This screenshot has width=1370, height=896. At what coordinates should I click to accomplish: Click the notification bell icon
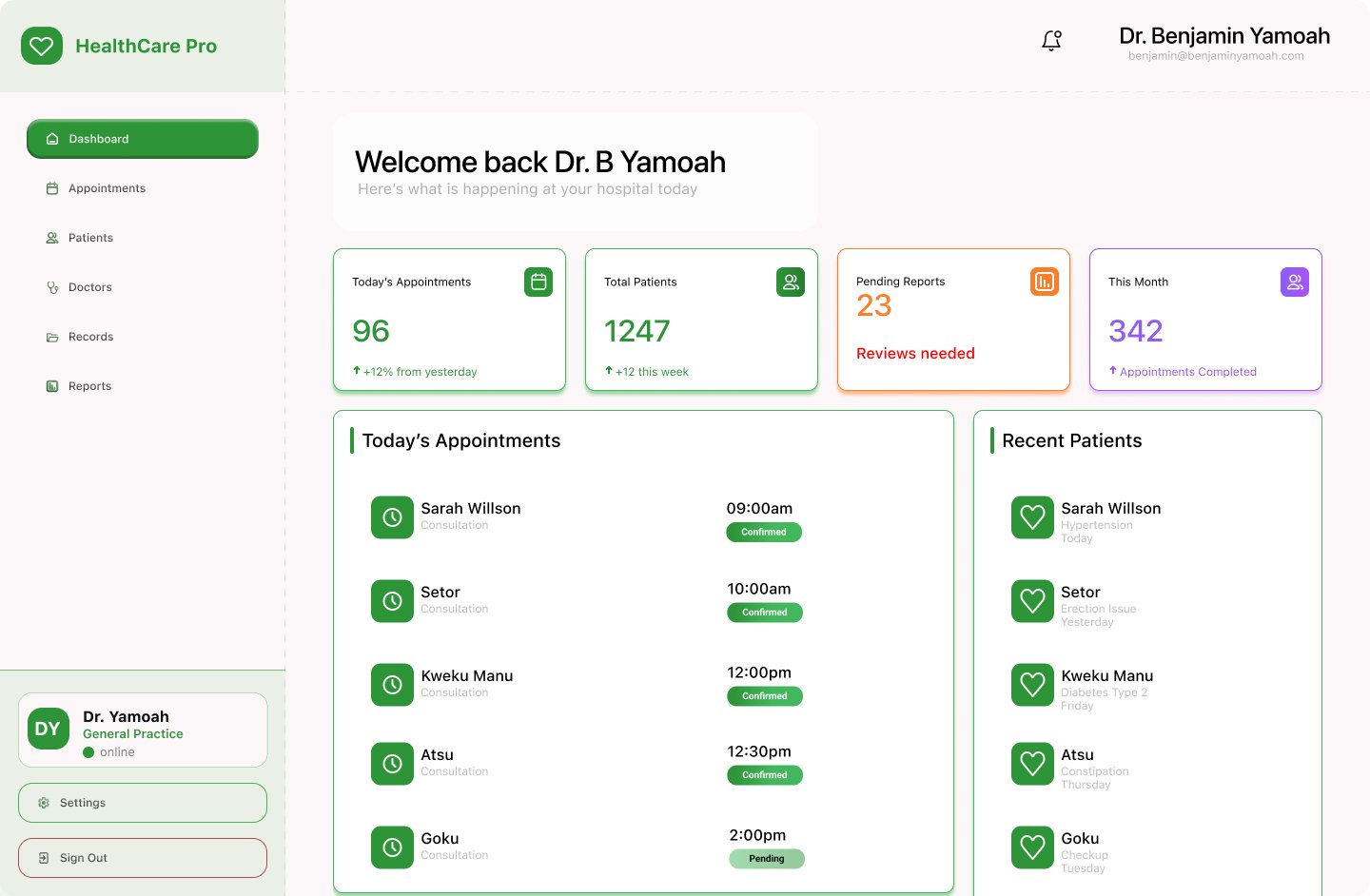pos(1051,41)
